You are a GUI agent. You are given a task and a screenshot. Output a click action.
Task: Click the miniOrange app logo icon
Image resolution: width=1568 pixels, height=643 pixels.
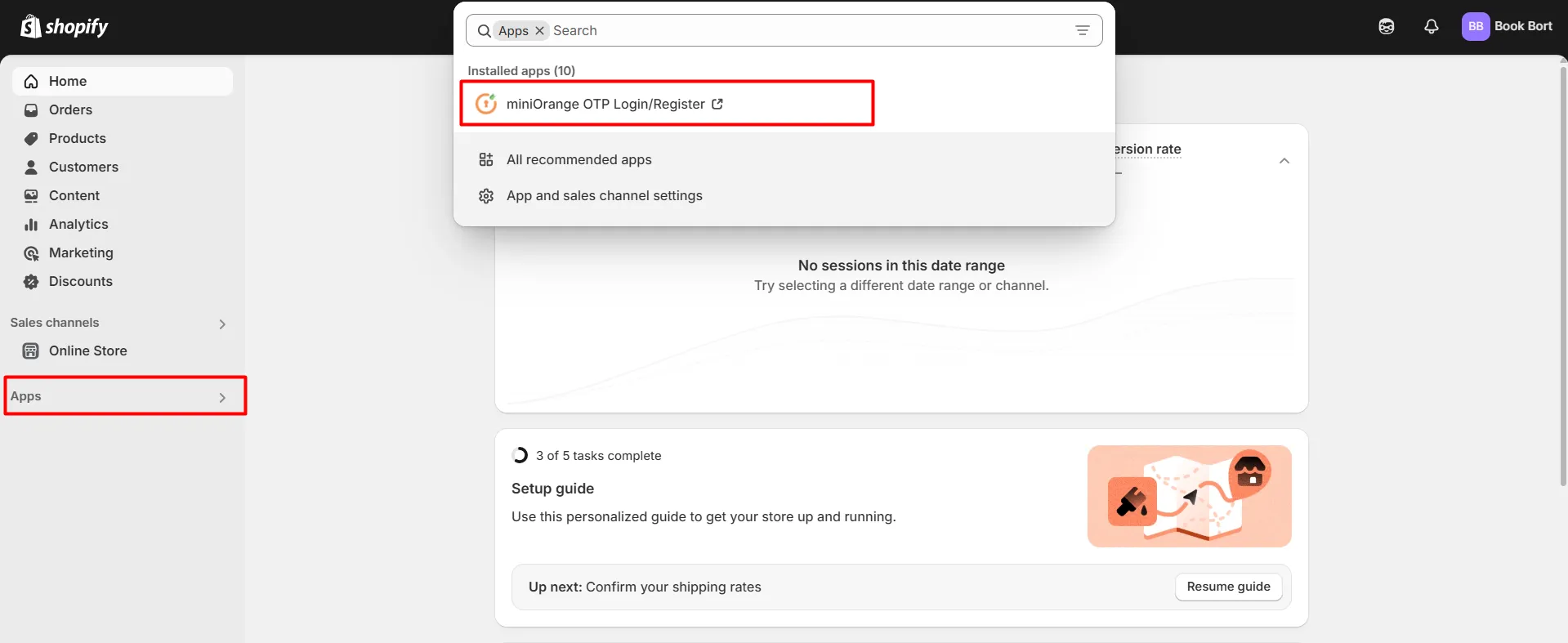pyautogui.click(x=486, y=104)
